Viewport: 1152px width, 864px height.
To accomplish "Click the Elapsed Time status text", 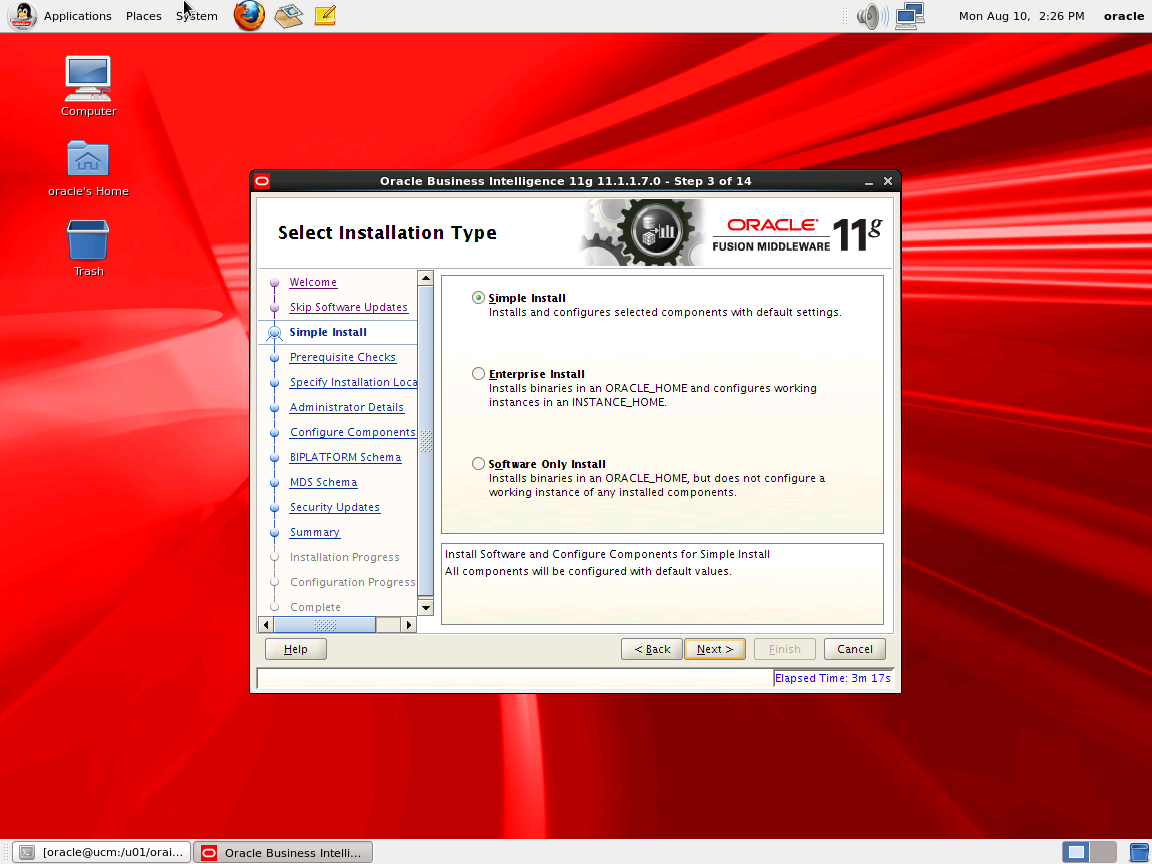I will 832,678.
